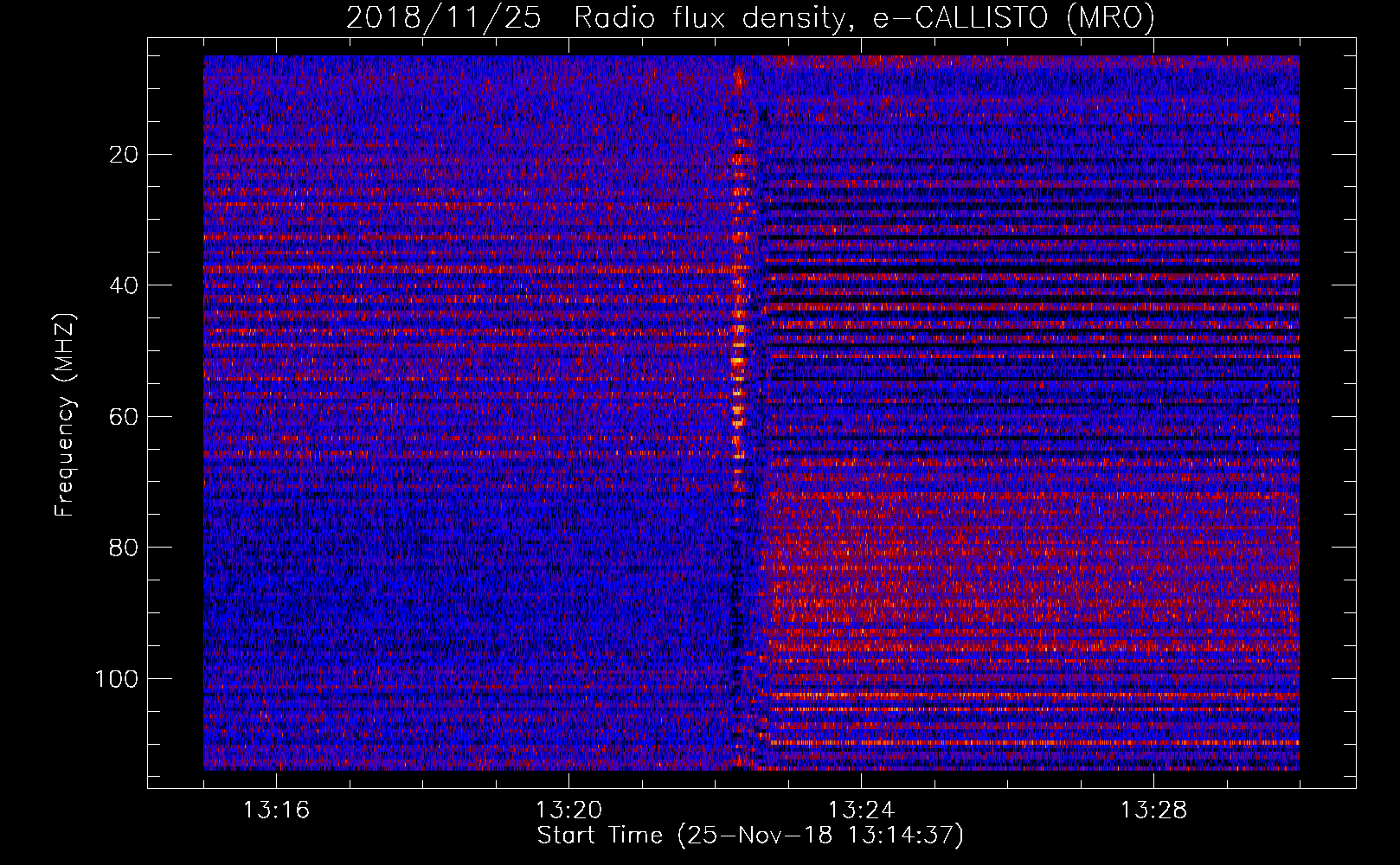Click the 13:20 time tick label

(x=568, y=811)
